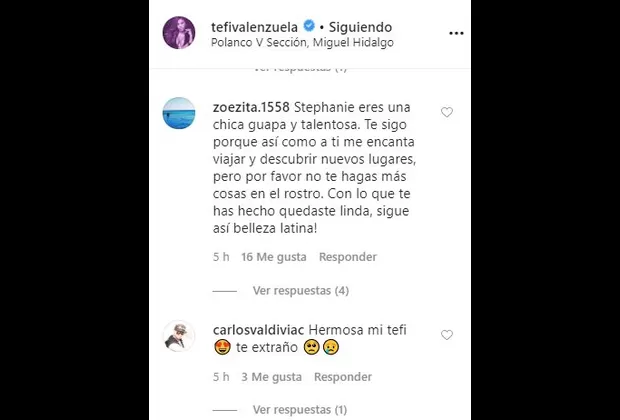Like the carlosvaldiviac comment heart
620x420 pixels.
click(x=447, y=335)
